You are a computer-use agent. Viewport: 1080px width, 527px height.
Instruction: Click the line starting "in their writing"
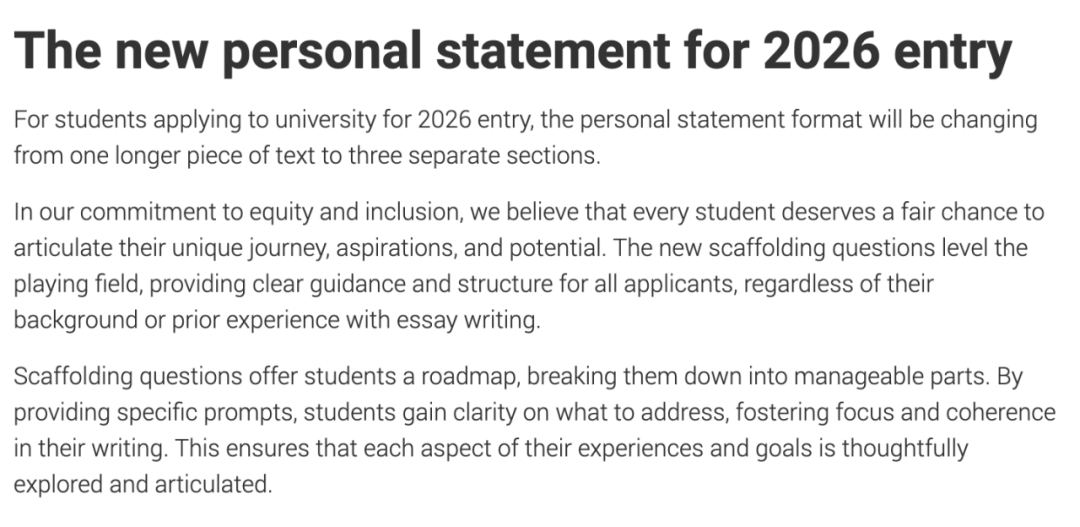[491, 448]
